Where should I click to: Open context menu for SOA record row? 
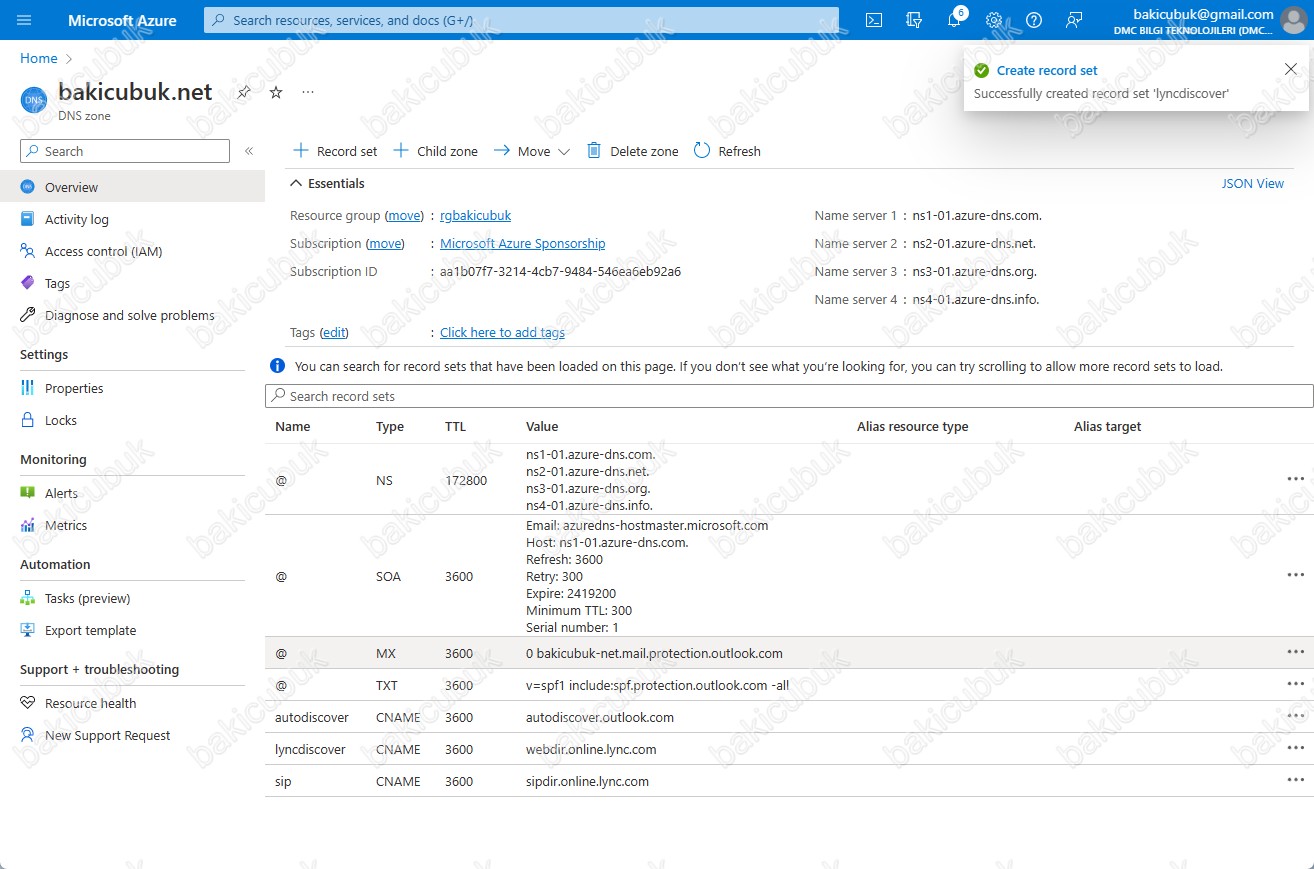[1296, 575]
